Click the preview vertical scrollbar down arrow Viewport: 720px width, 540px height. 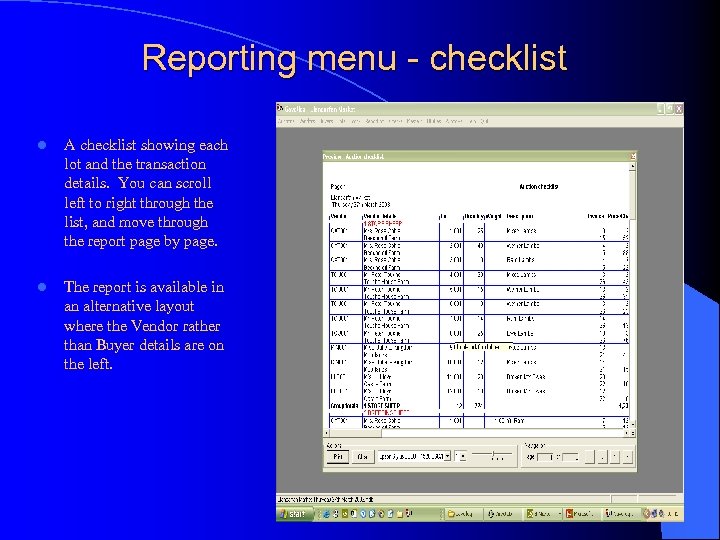tap(633, 424)
